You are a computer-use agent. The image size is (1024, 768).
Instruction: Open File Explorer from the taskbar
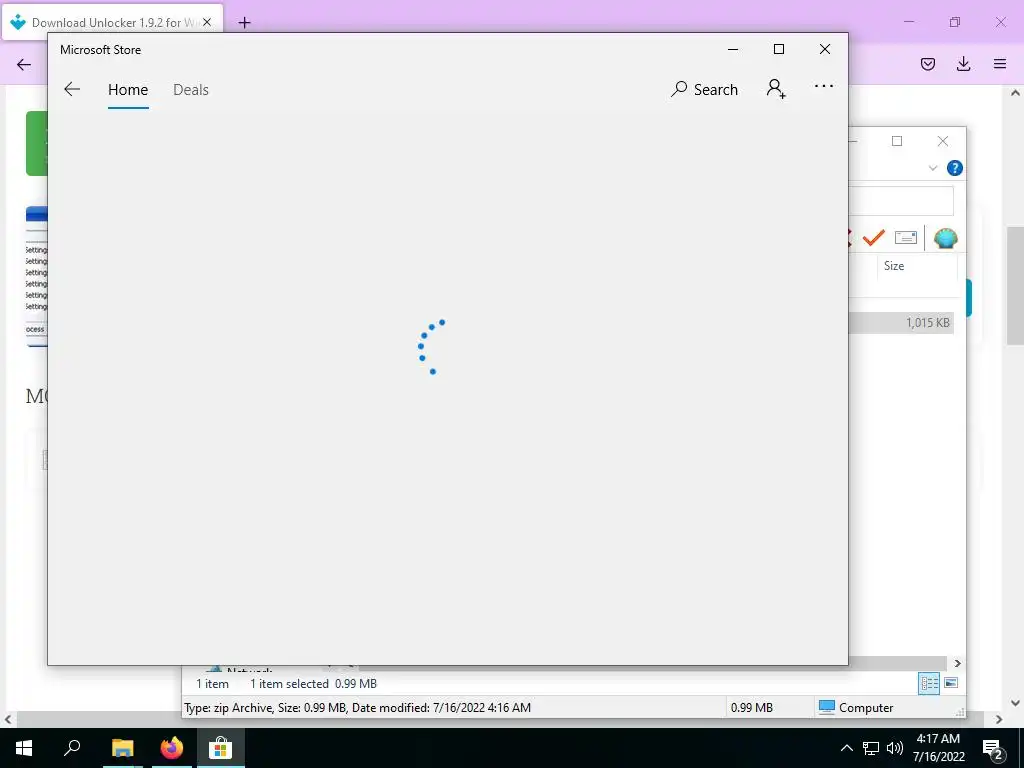(122, 748)
